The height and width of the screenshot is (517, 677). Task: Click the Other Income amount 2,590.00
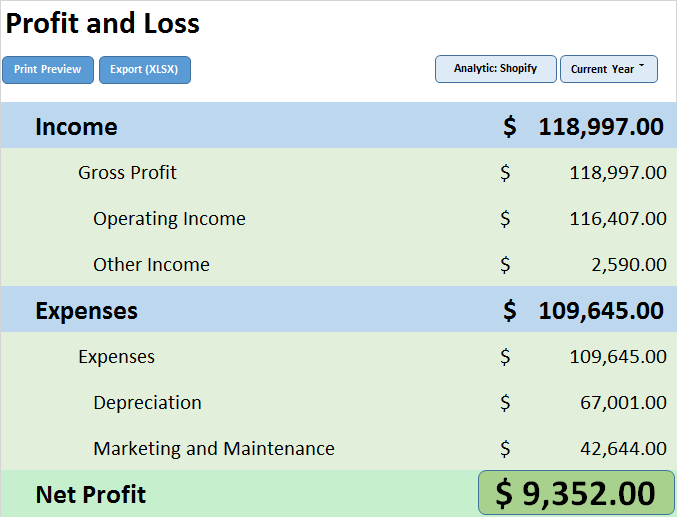pos(629,265)
